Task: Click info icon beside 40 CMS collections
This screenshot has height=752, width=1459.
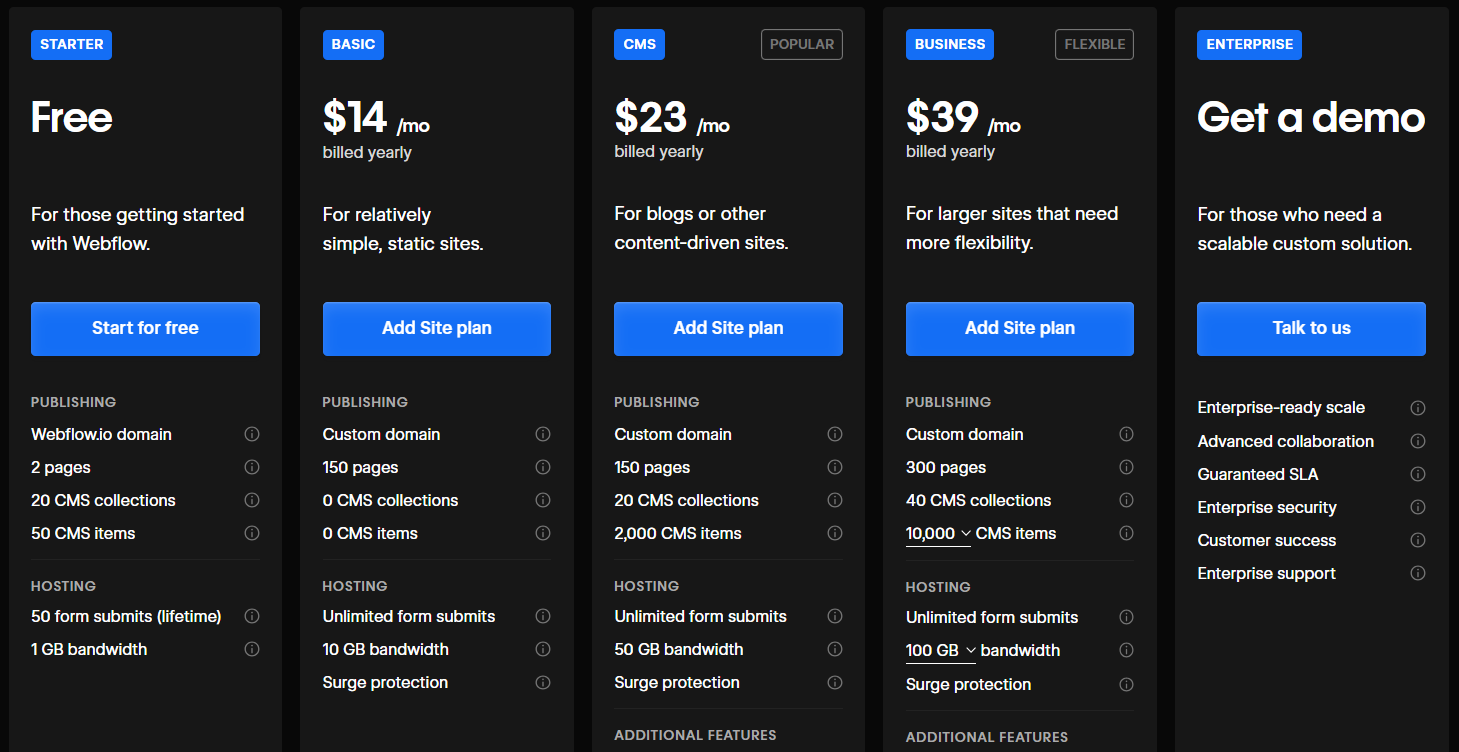Action: [x=1126, y=500]
